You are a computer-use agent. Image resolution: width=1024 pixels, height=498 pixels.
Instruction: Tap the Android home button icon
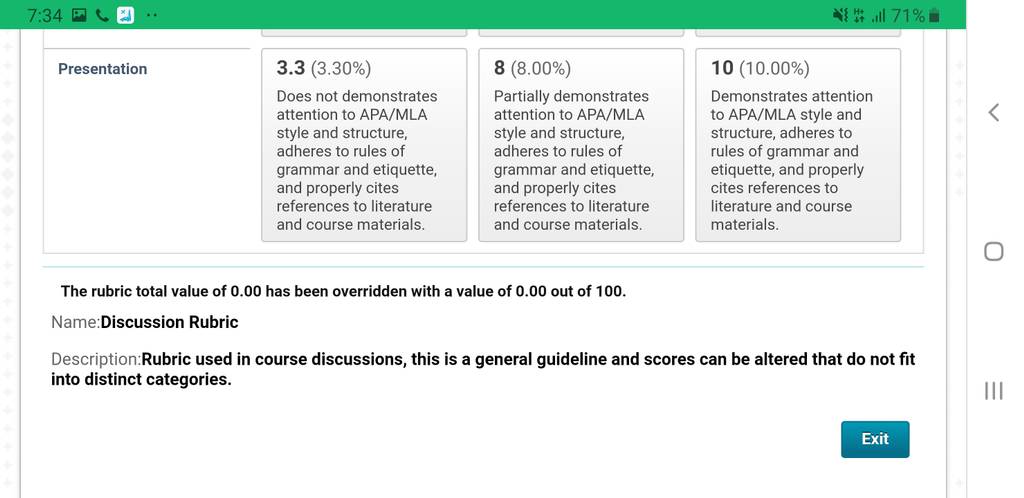pyautogui.click(x=993, y=251)
